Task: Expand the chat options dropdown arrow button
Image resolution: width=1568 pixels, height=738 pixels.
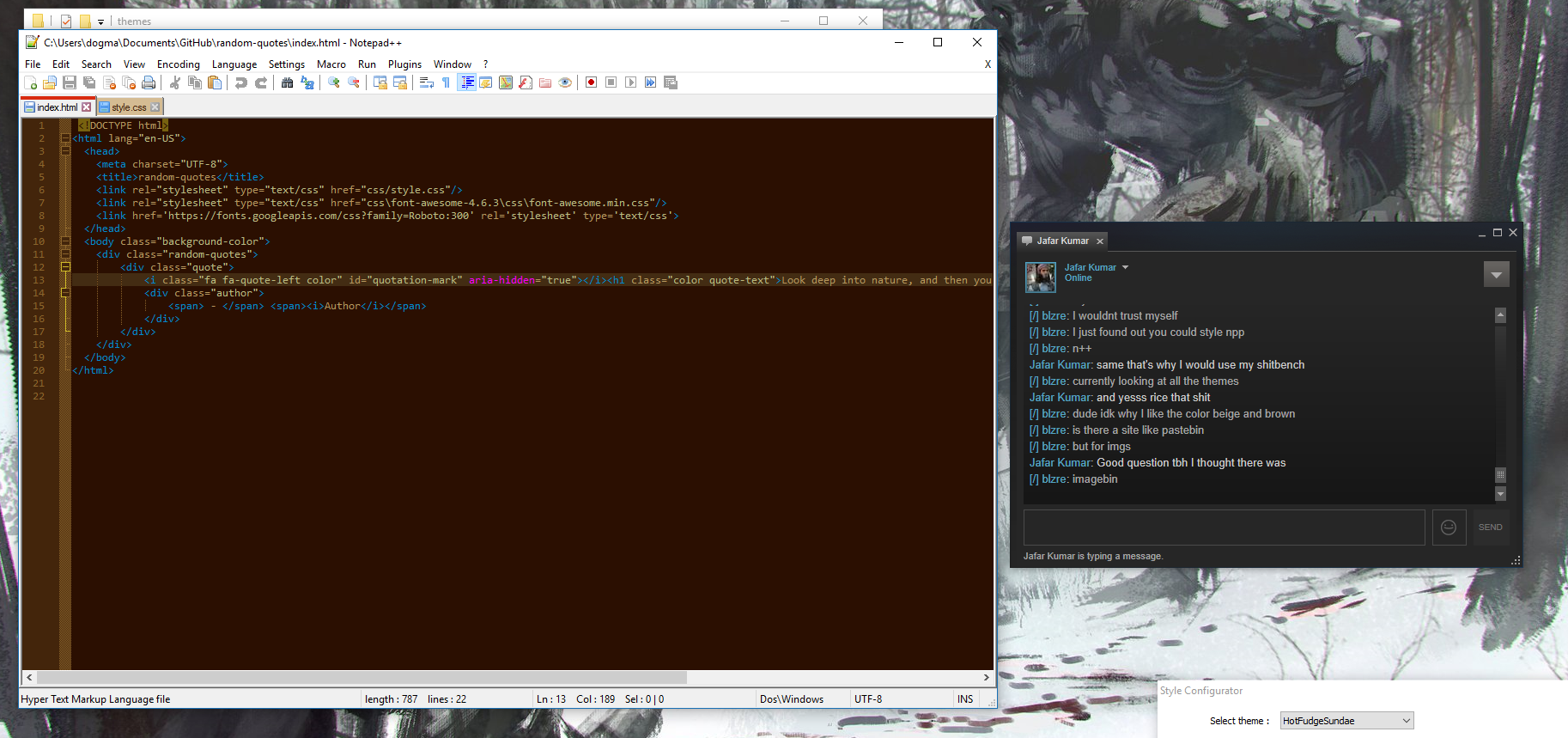Action: point(1496,275)
